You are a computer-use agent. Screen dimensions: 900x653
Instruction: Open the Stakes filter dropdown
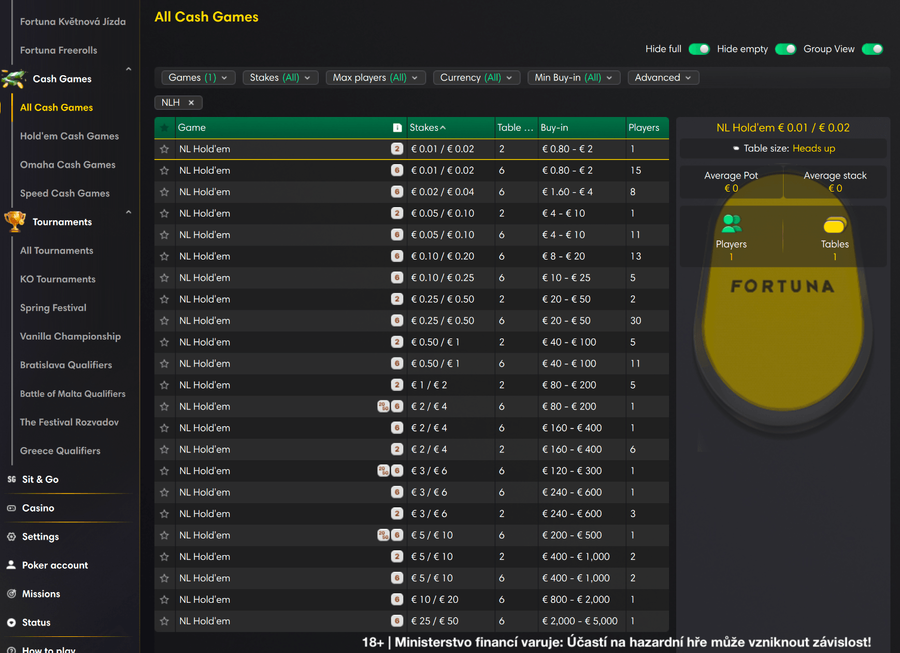point(280,77)
